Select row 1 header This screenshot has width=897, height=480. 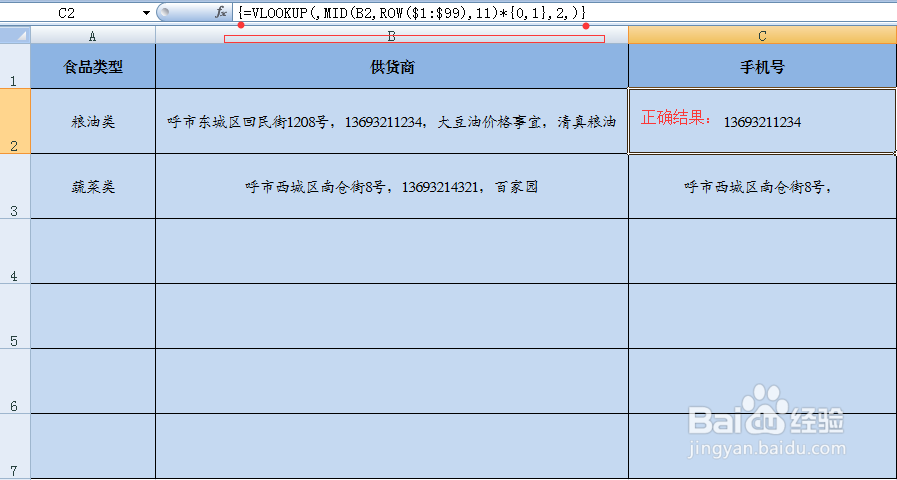tap(15, 66)
